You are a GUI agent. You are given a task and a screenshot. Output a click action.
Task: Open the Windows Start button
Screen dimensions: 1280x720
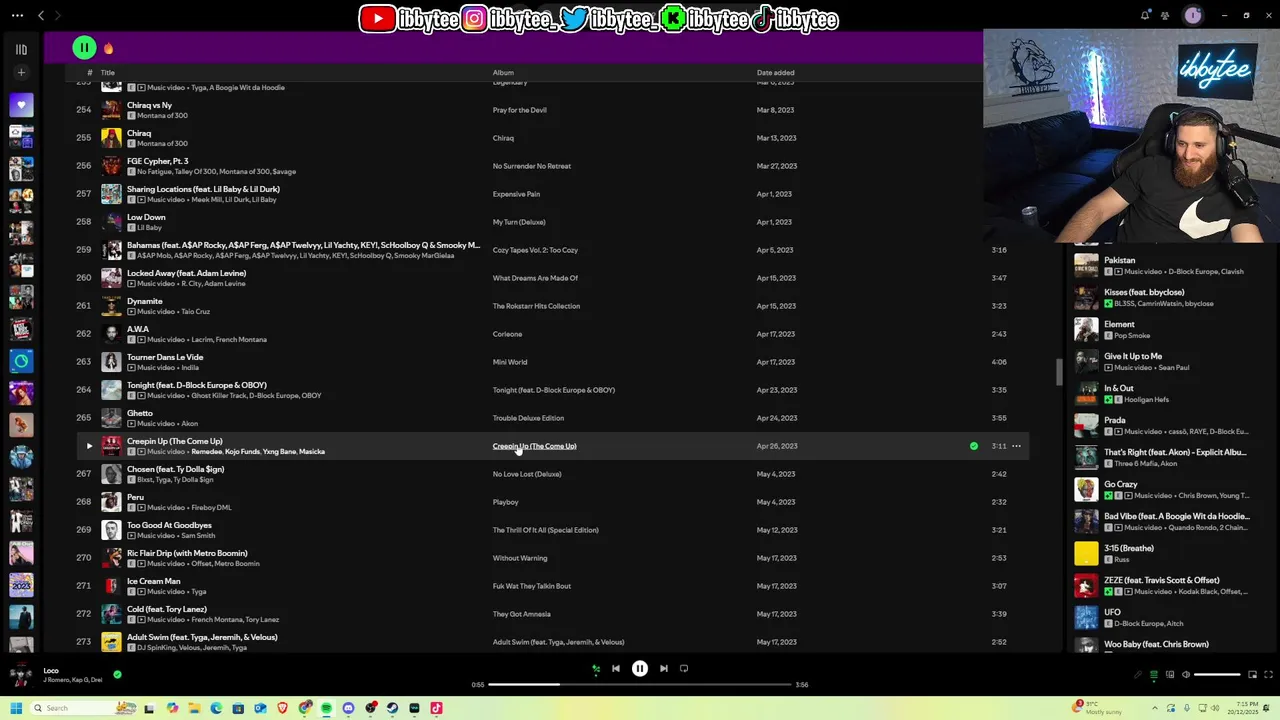click(16, 708)
